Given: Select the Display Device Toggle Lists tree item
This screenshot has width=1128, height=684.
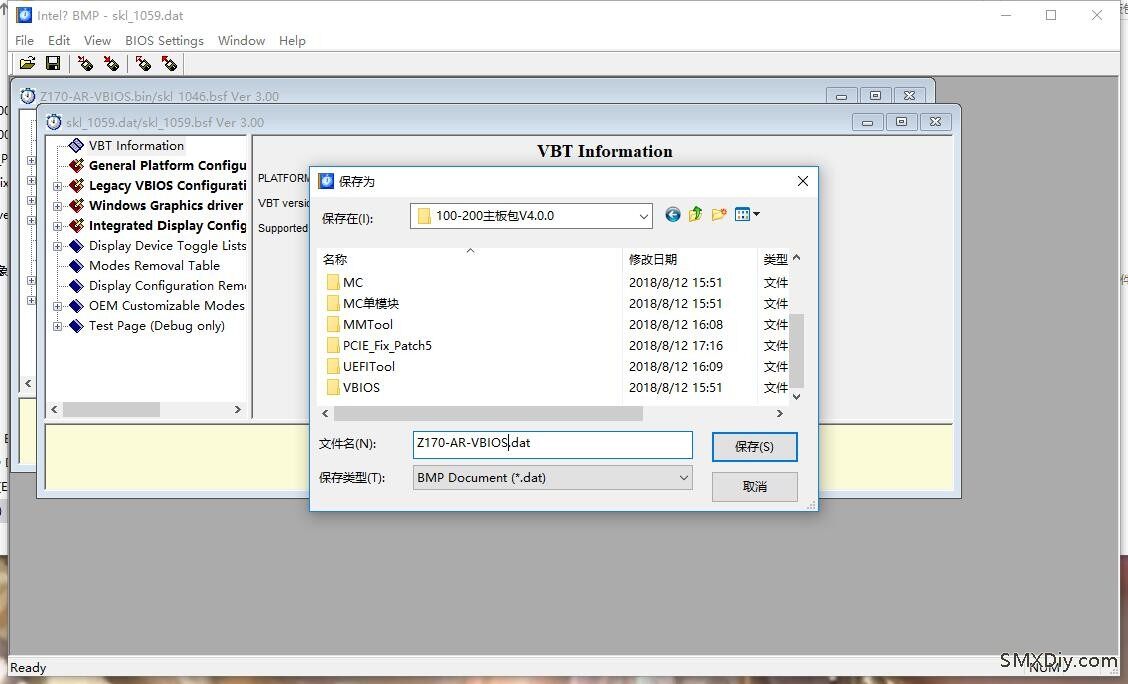Looking at the screenshot, I should [x=168, y=246].
